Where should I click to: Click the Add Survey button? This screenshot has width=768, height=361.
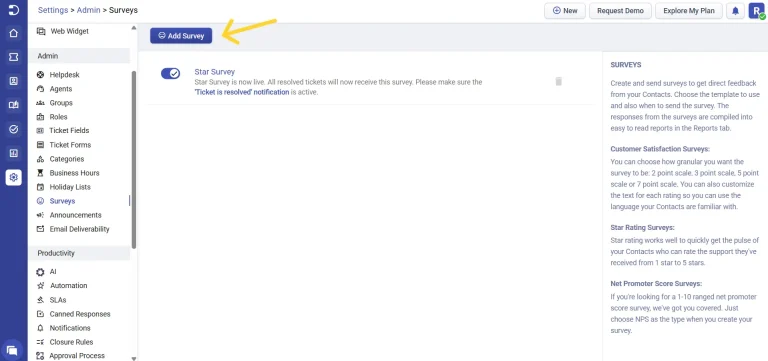click(x=181, y=36)
